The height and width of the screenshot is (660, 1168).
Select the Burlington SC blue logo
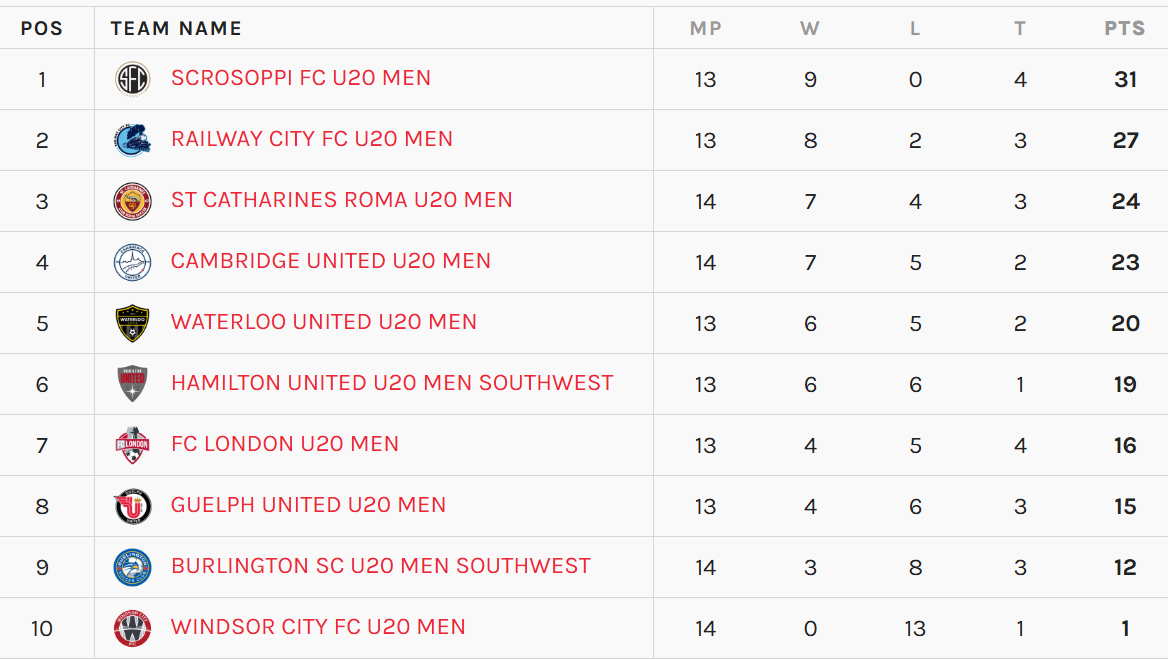click(133, 568)
